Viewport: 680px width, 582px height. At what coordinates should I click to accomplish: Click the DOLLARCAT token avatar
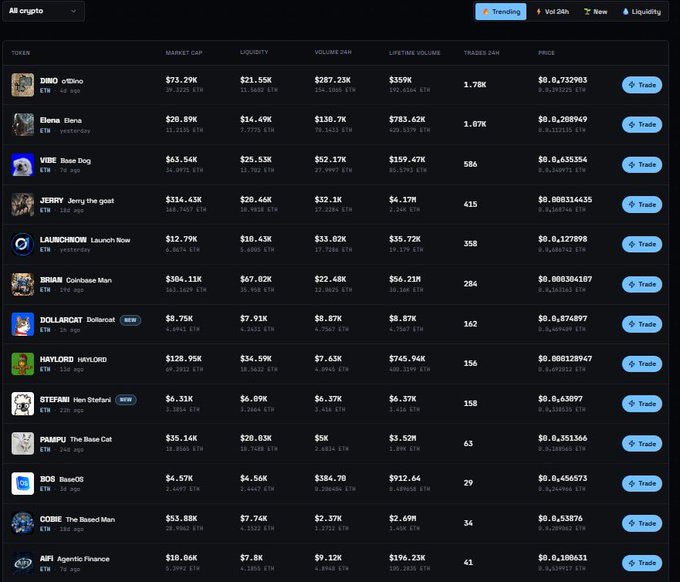[x=23, y=324]
